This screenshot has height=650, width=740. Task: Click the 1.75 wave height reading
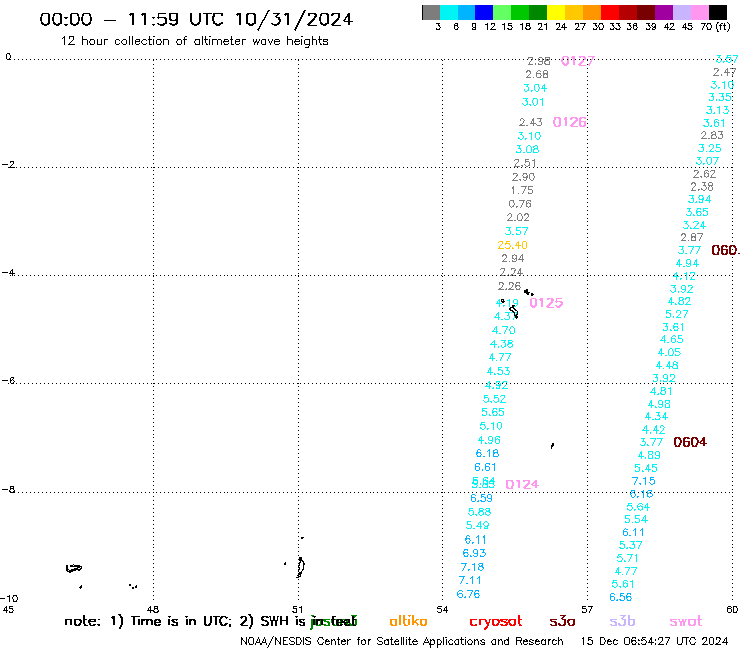point(522,190)
